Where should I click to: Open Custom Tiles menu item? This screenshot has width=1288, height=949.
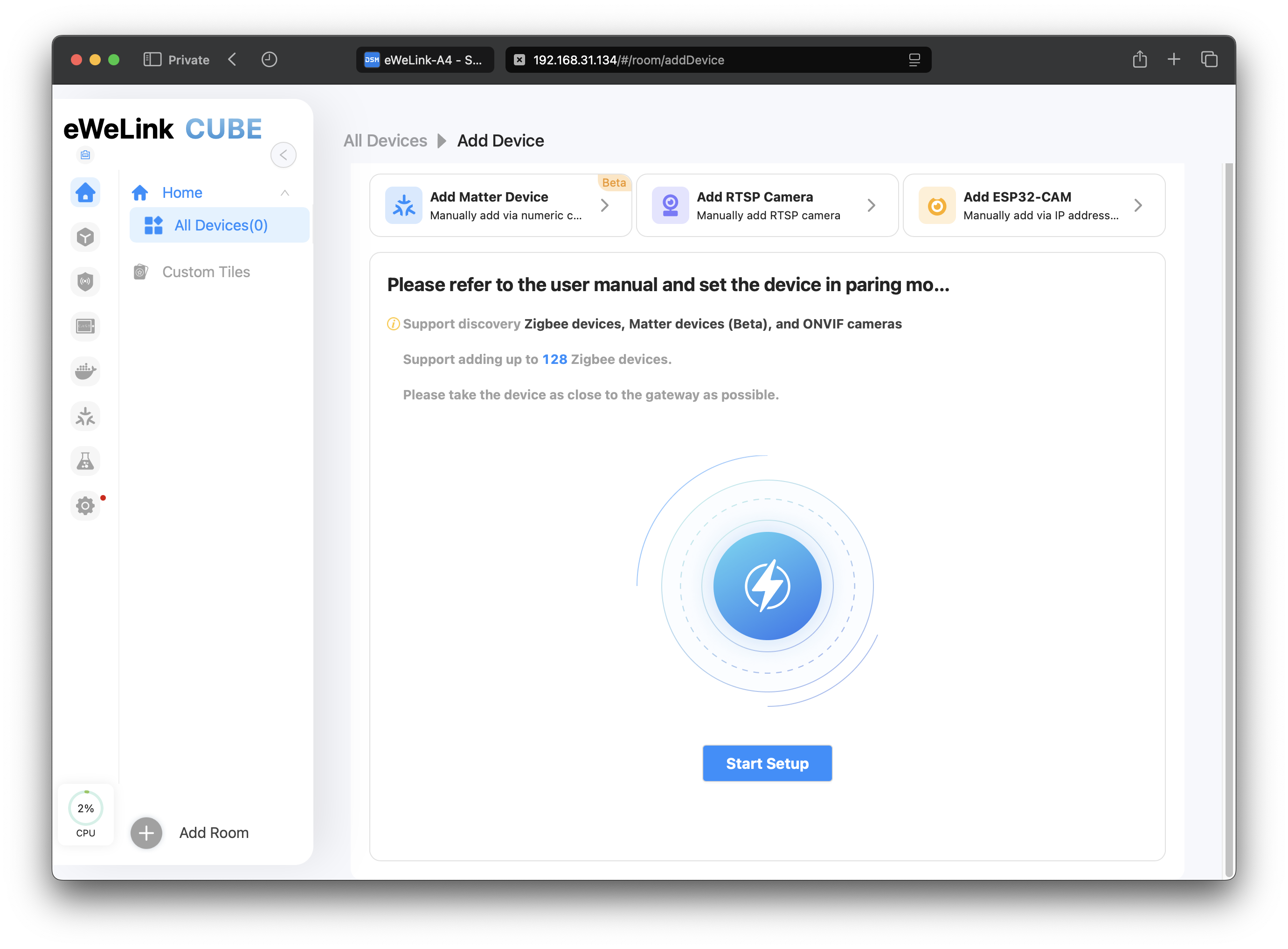click(206, 272)
